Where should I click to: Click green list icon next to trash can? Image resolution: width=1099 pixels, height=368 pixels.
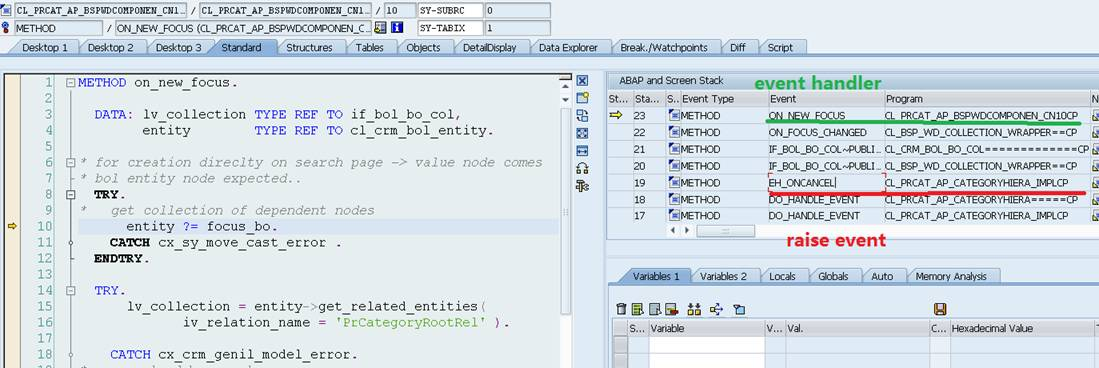(x=637, y=309)
